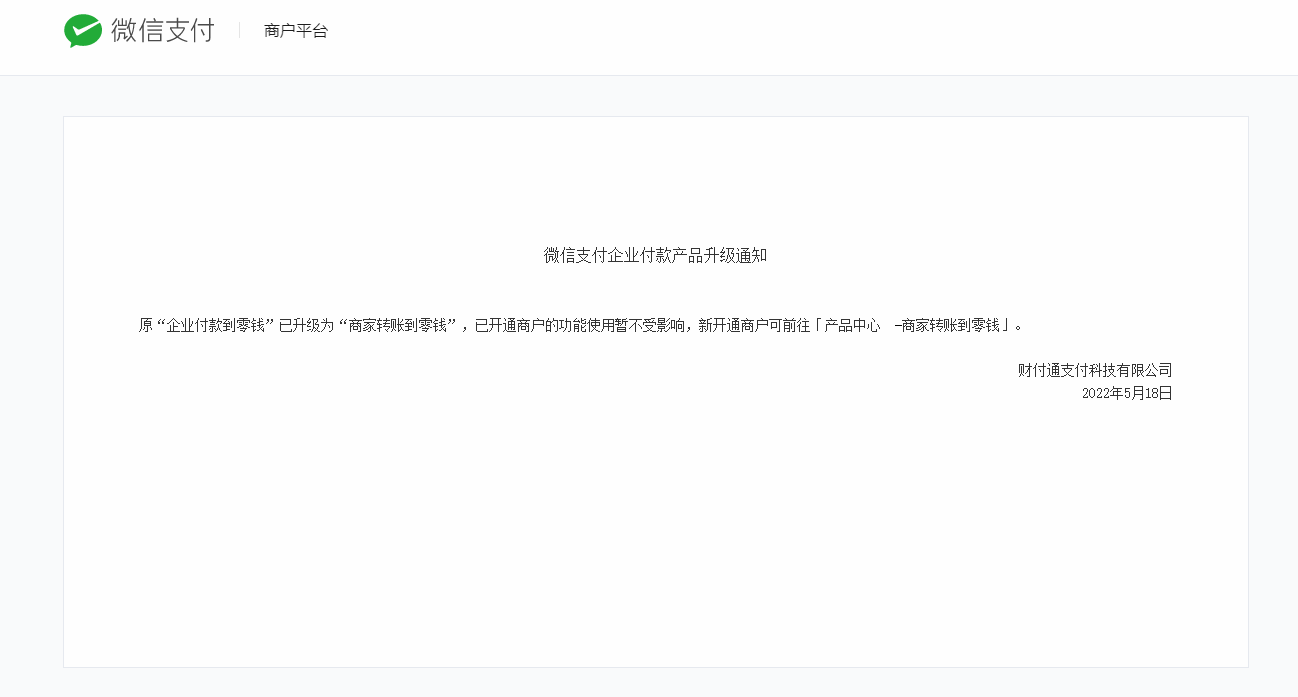Click the green WeChat Pay logo icon
Image resolution: width=1298 pixels, height=697 pixels.
pyautogui.click(x=83, y=31)
